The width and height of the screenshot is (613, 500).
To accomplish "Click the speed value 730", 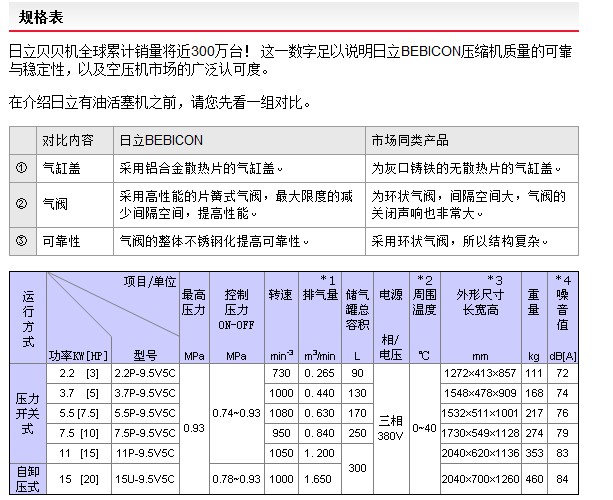I will click(281, 373).
